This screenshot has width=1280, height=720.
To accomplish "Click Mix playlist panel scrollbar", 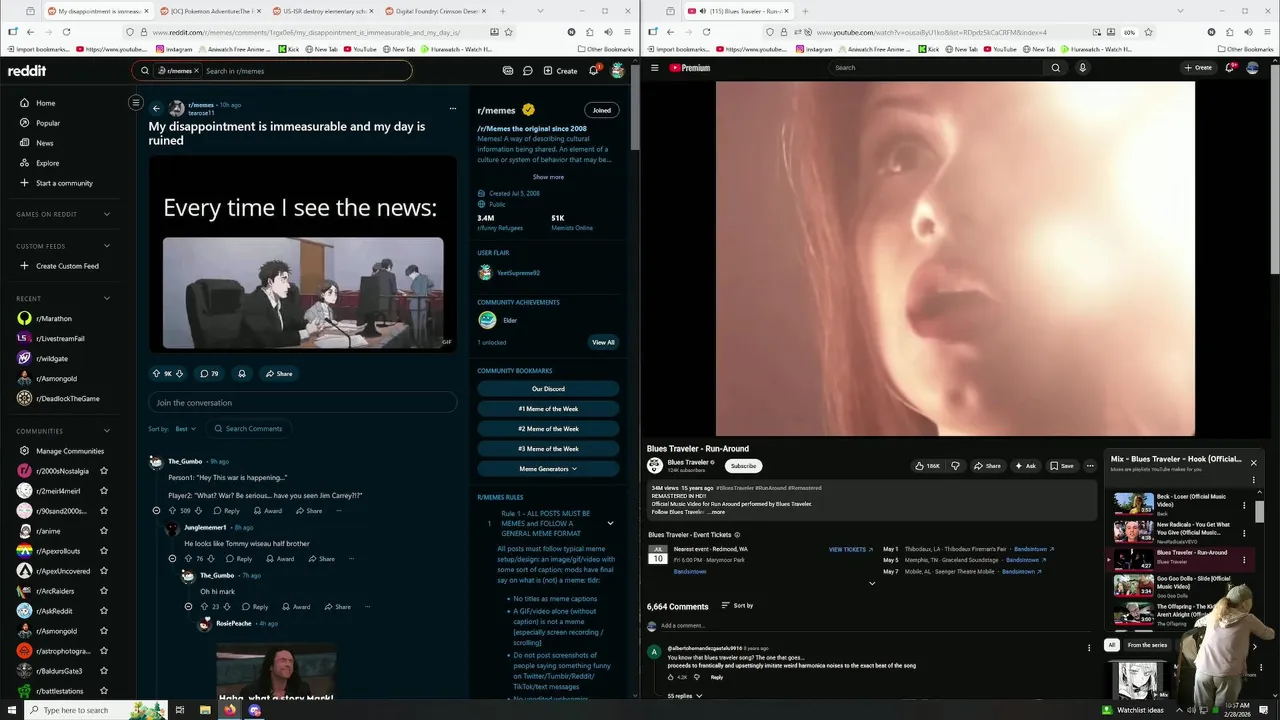I will point(1260,510).
